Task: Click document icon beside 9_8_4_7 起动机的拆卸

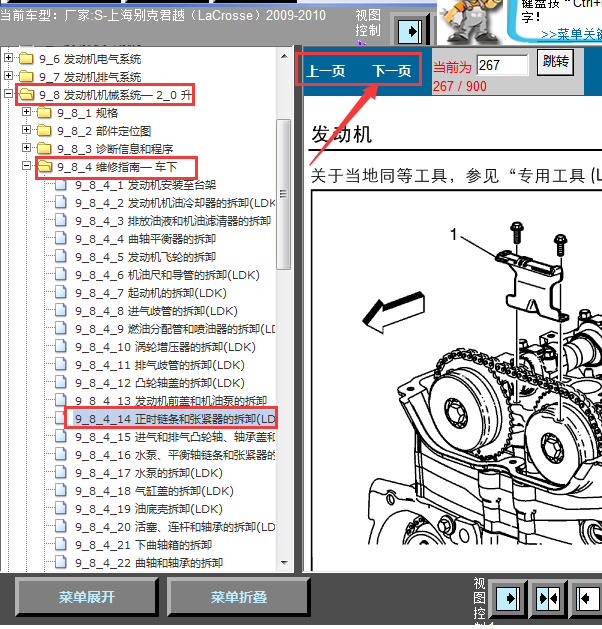Action: point(61,292)
